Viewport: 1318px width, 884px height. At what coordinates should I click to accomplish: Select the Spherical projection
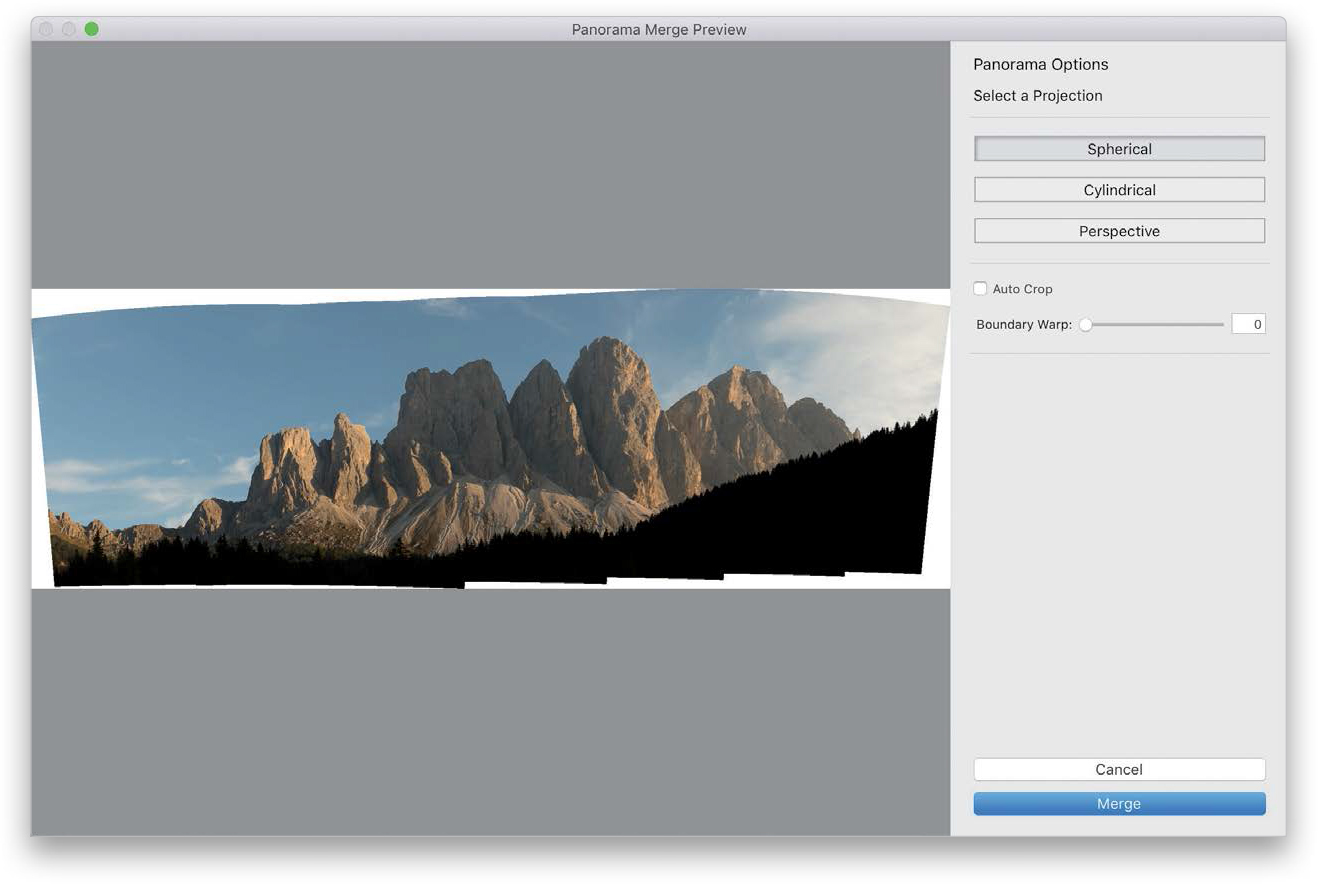pos(1119,149)
